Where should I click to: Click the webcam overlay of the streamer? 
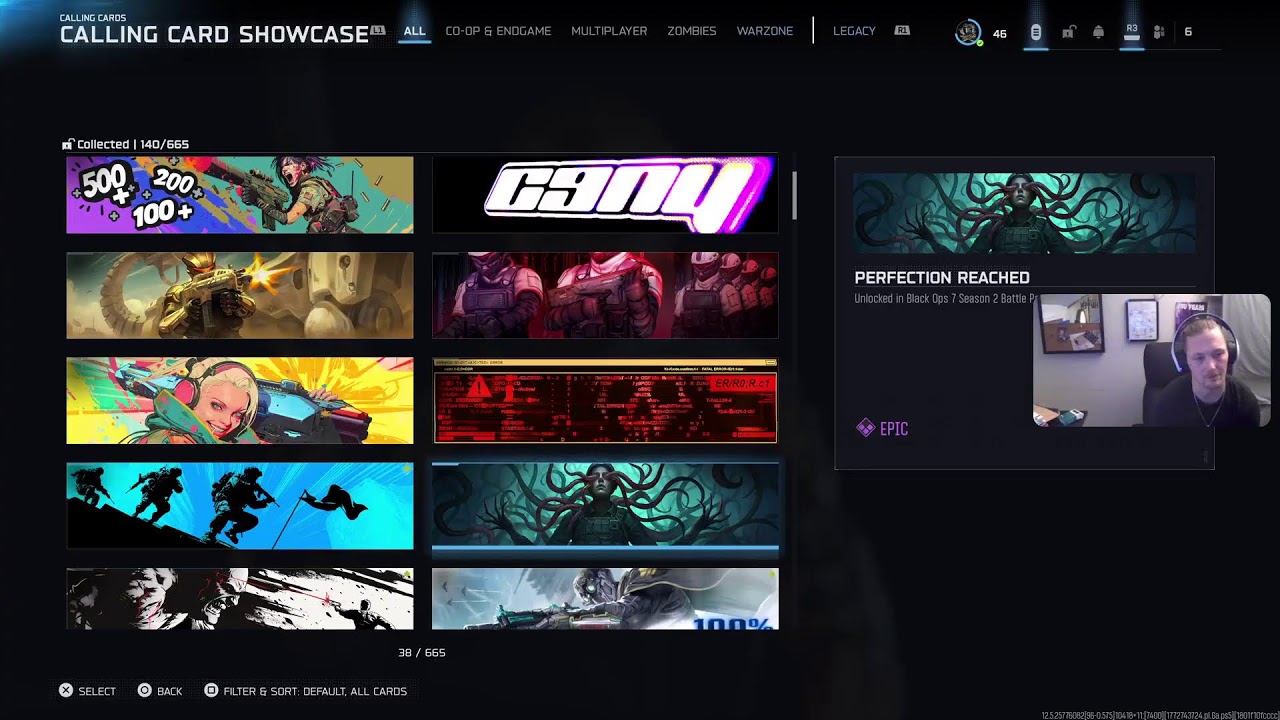(1151, 360)
